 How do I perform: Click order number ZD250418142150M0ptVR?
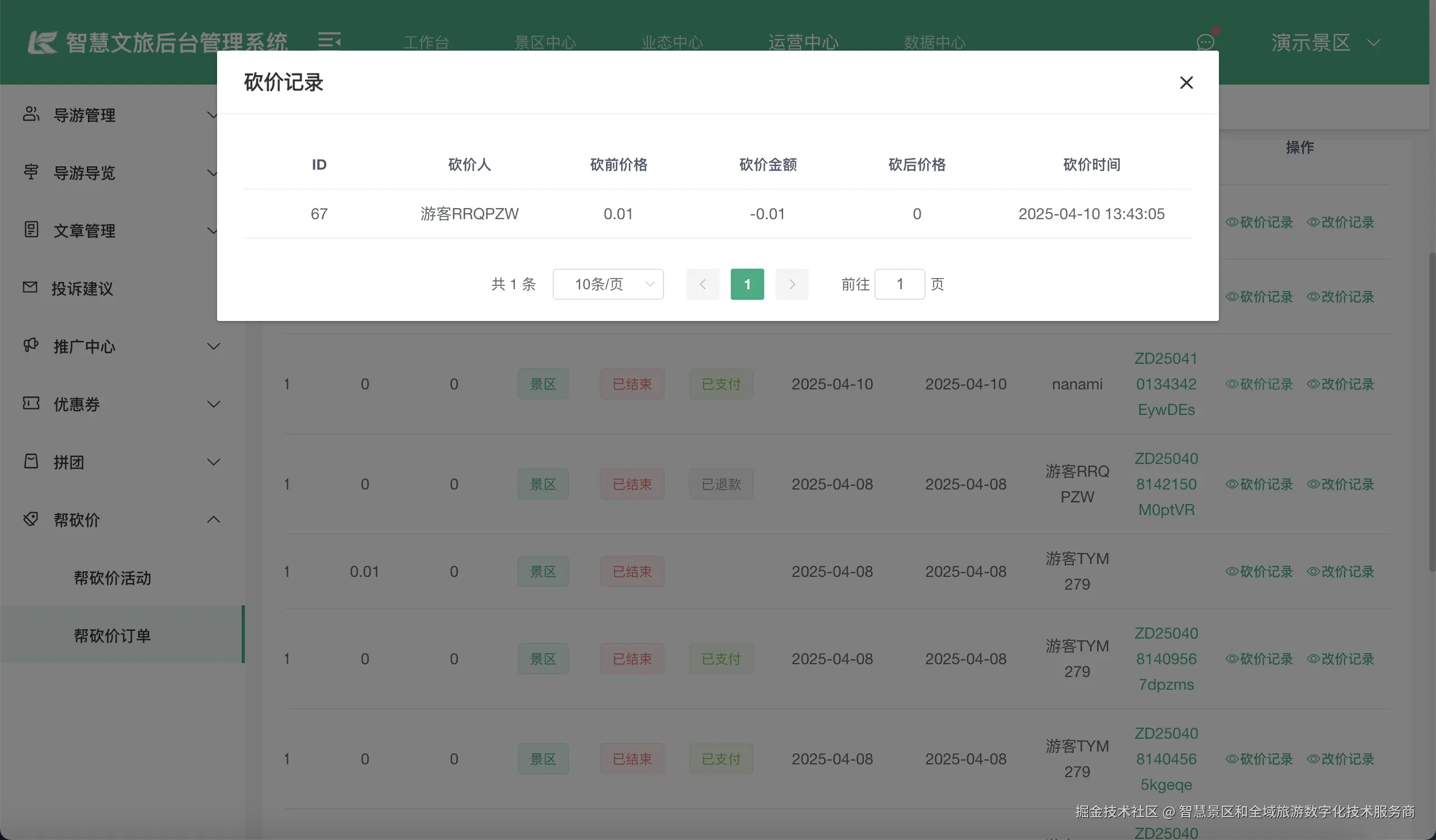pos(1166,483)
